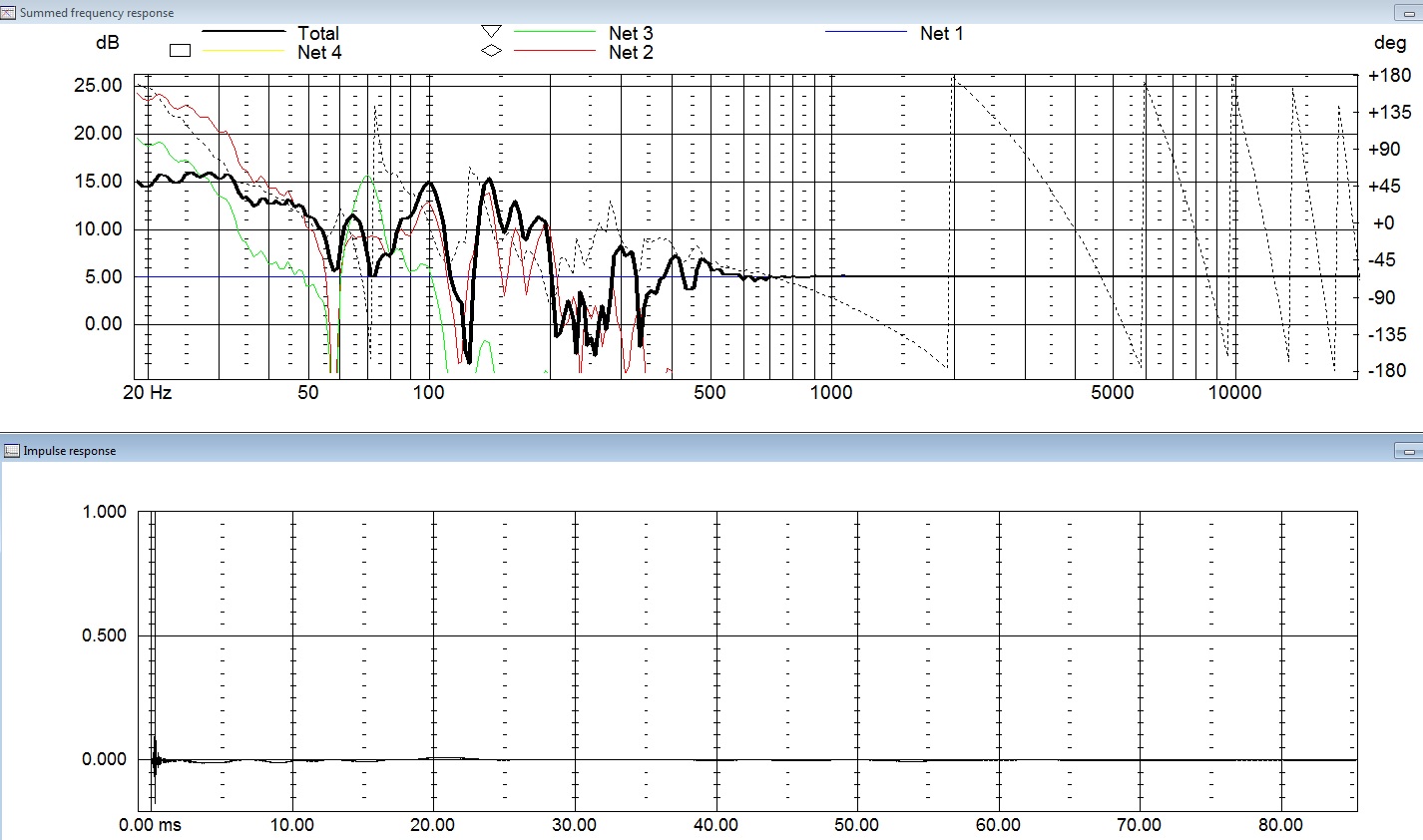Click the '25.00' dB axis value

pyautogui.click(x=98, y=86)
